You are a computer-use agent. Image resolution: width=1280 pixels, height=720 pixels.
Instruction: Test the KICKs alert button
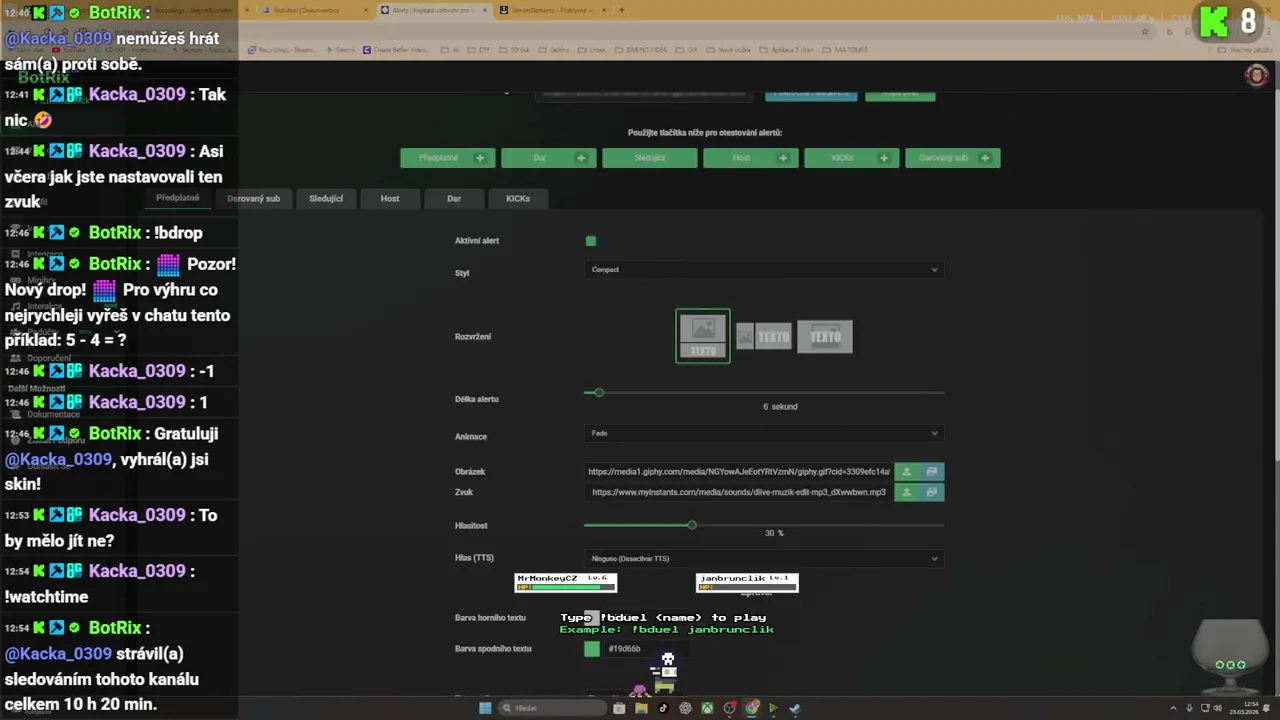(x=852, y=158)
